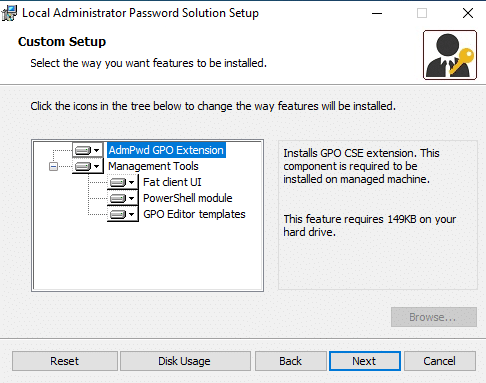
Task: Cancel the LAPS setup
Action: coord(440,361)
